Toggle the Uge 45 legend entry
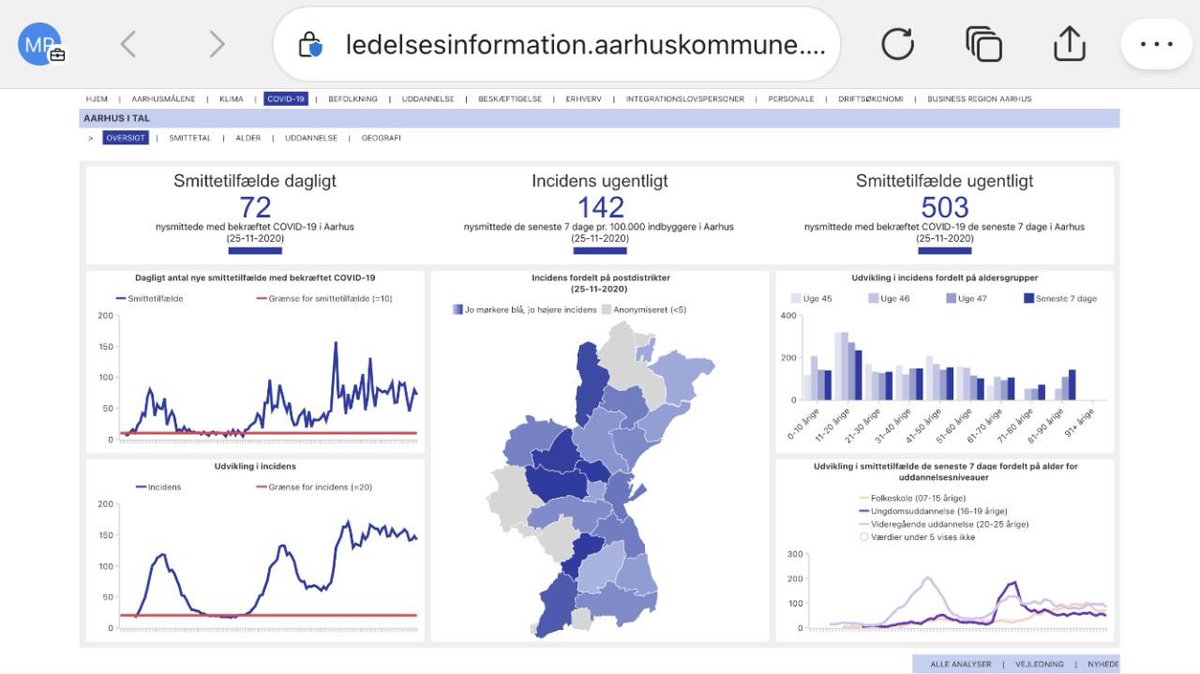The image size is (1200, 674). click(x=812, y=297)
